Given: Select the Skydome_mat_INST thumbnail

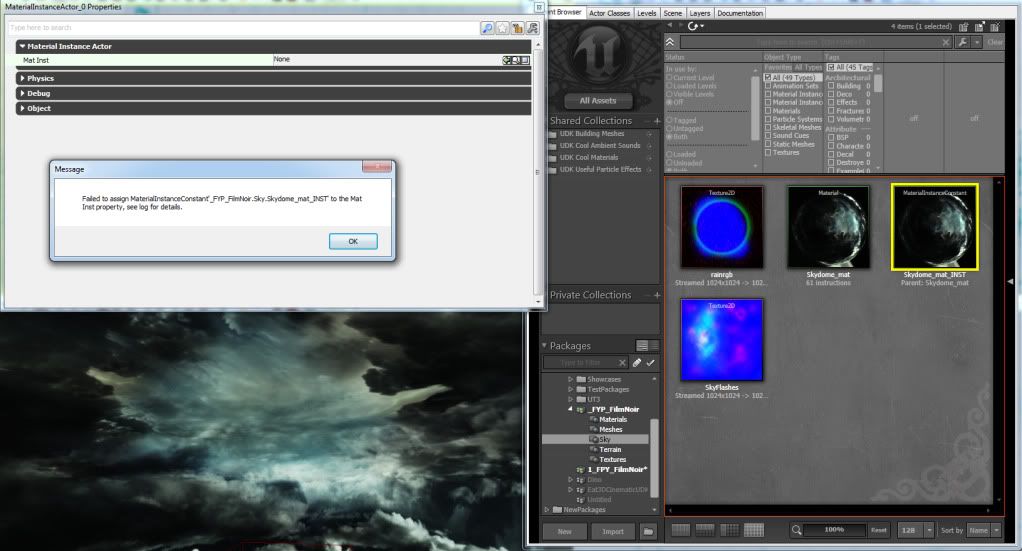Looking at the screenshot, I should 935,227.
